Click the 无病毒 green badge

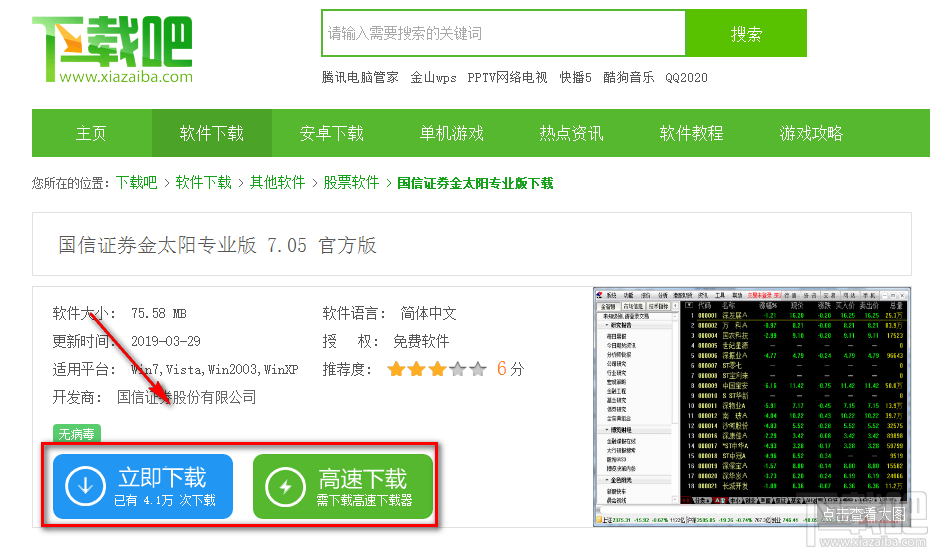click(x=77, y=434)
